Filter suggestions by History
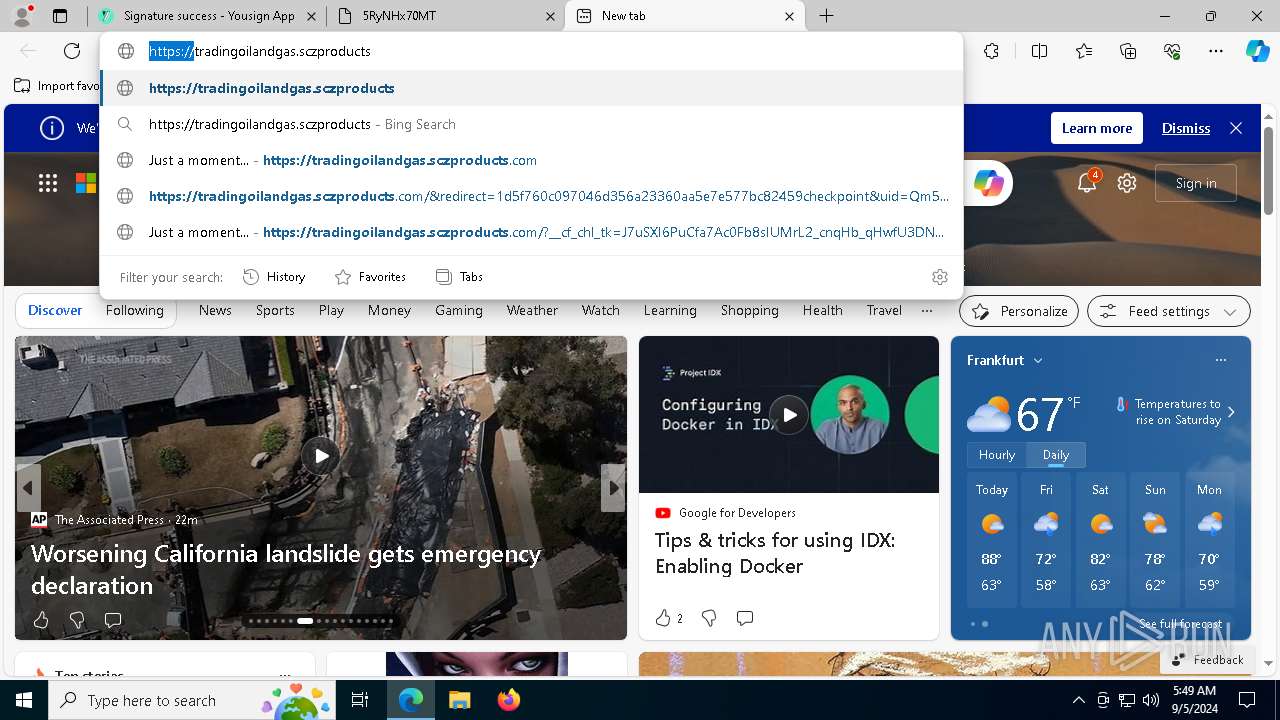The image size is (1280, 720). point(274,277)
